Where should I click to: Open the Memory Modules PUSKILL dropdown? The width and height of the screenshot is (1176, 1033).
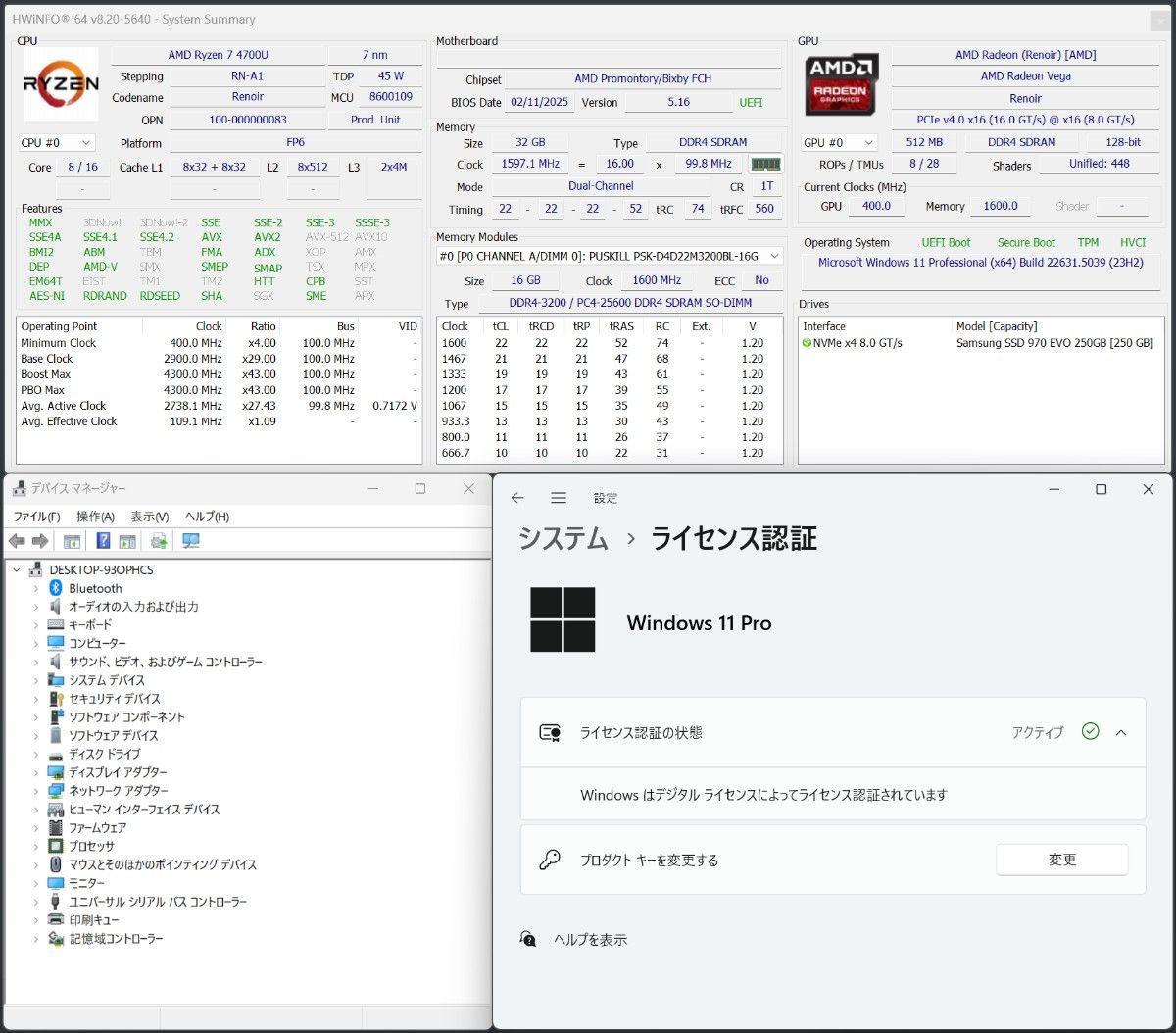610,256
